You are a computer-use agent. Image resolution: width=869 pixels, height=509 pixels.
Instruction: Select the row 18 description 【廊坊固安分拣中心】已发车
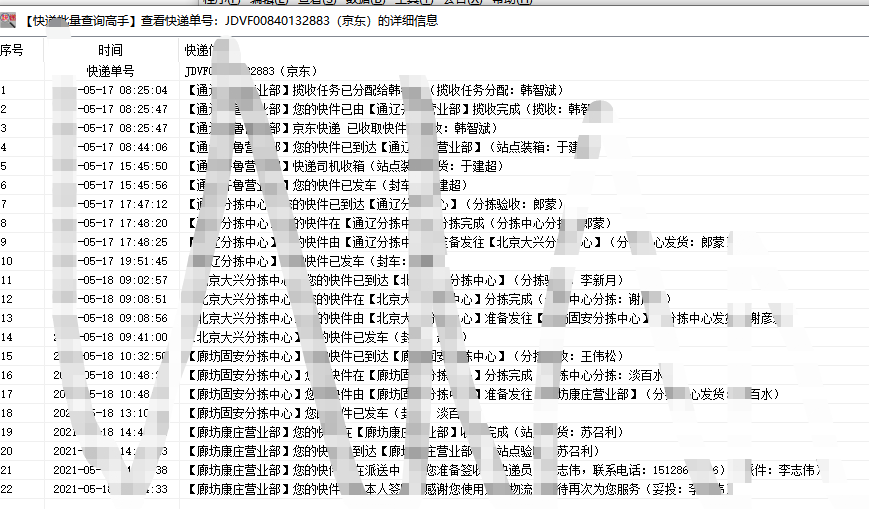click(326, 413)
